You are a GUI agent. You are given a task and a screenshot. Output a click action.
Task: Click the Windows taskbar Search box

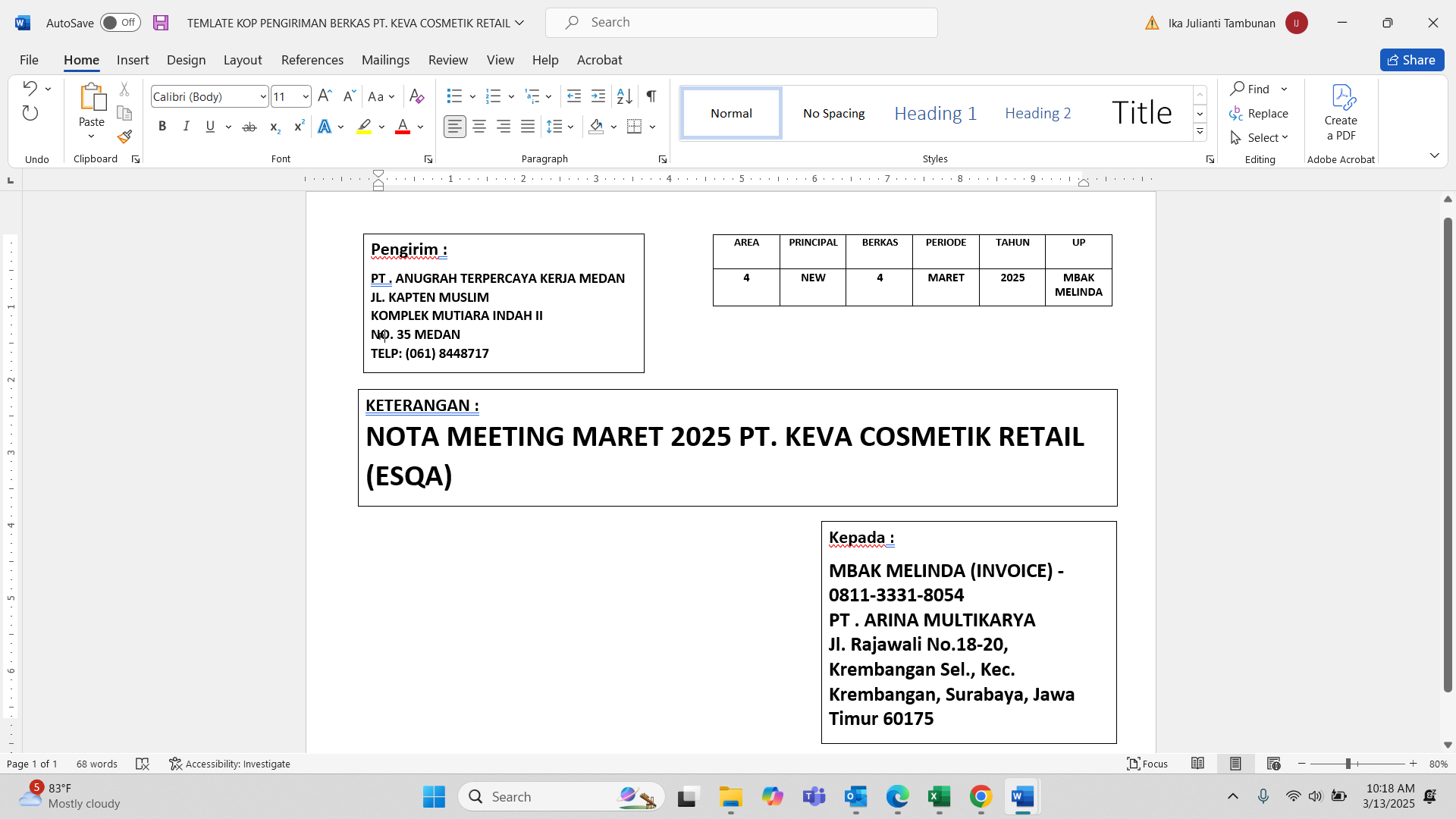tap(561, 797)
